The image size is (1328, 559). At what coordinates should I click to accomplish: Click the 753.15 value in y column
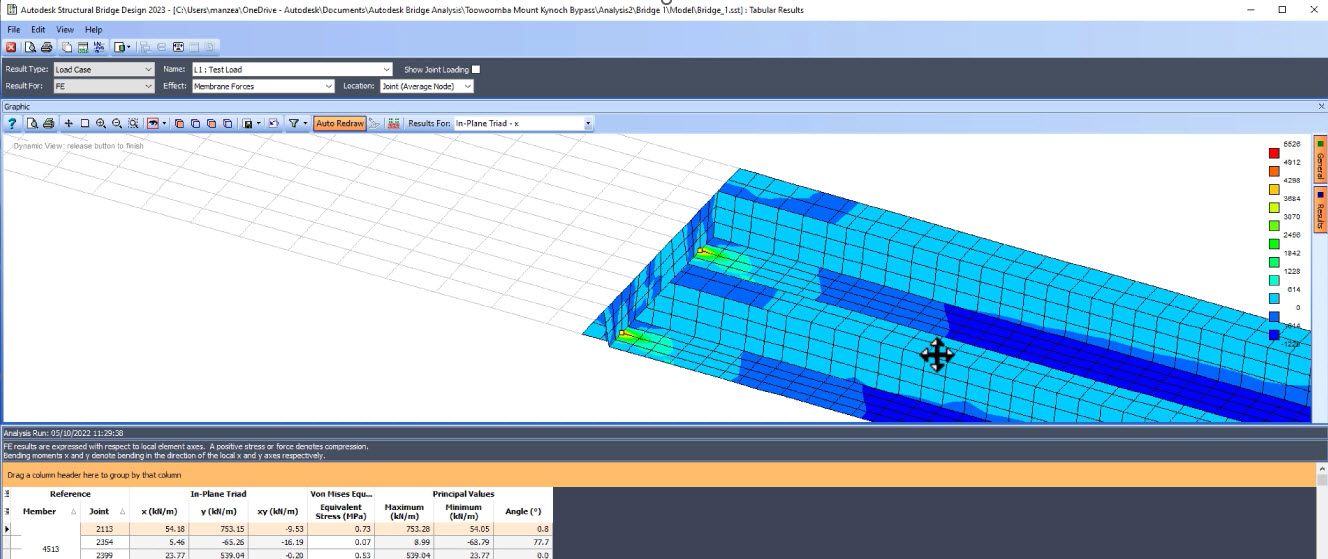click(218, 528)
